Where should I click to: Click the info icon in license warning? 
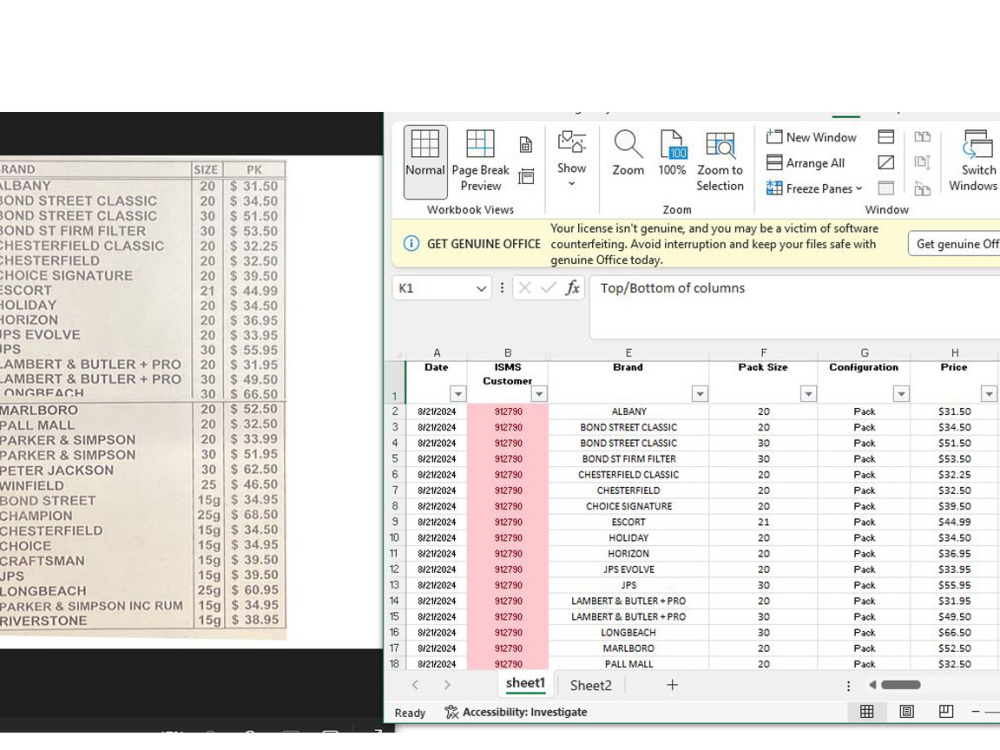[x=411, y=244]
